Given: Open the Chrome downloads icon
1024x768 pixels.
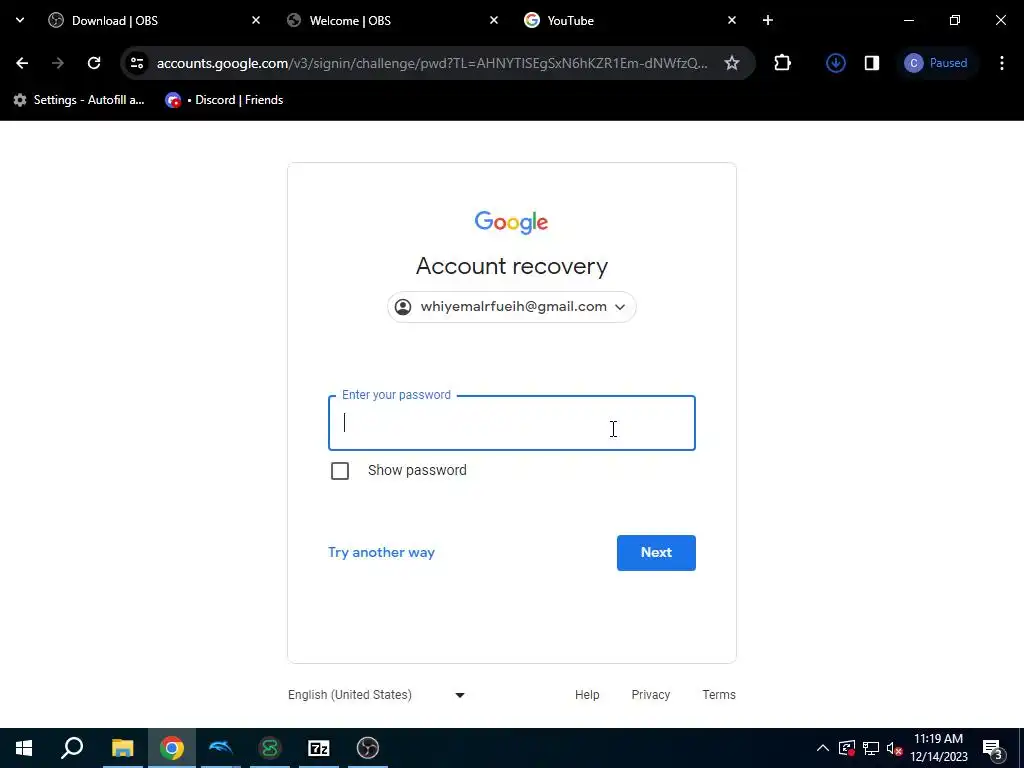Looking at the screenshot, I should 836,63.
